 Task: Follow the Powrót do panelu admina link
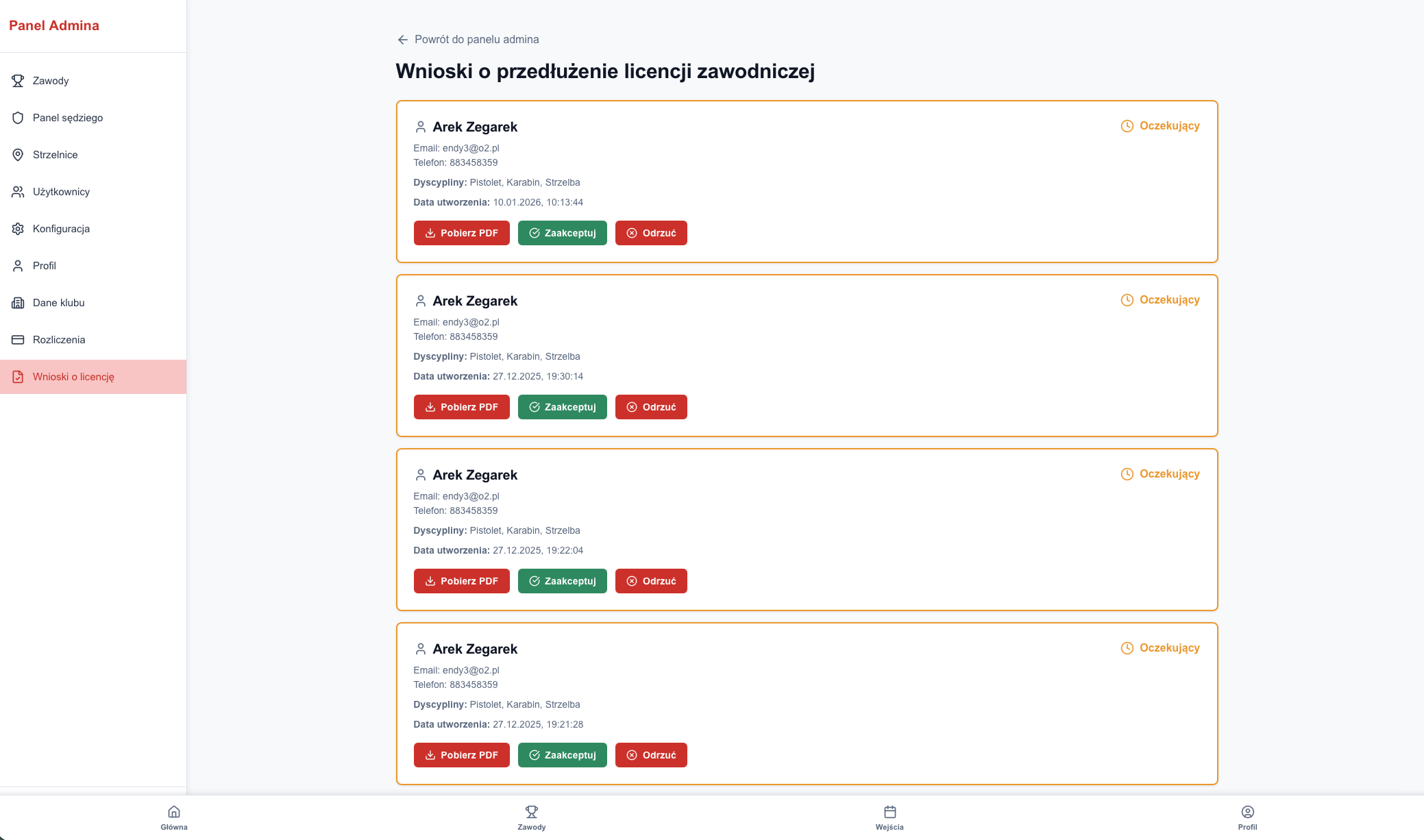[x=476, y=40]
